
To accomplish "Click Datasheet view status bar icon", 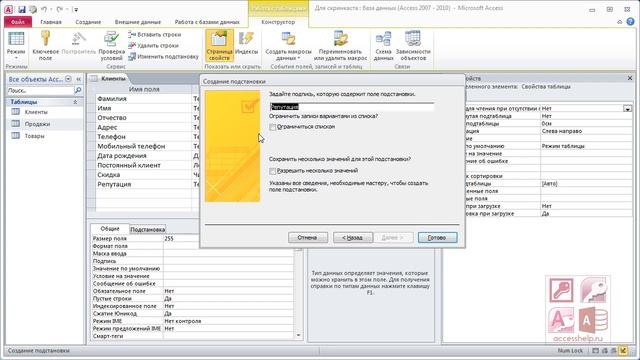I will click(x=596, y=351).
